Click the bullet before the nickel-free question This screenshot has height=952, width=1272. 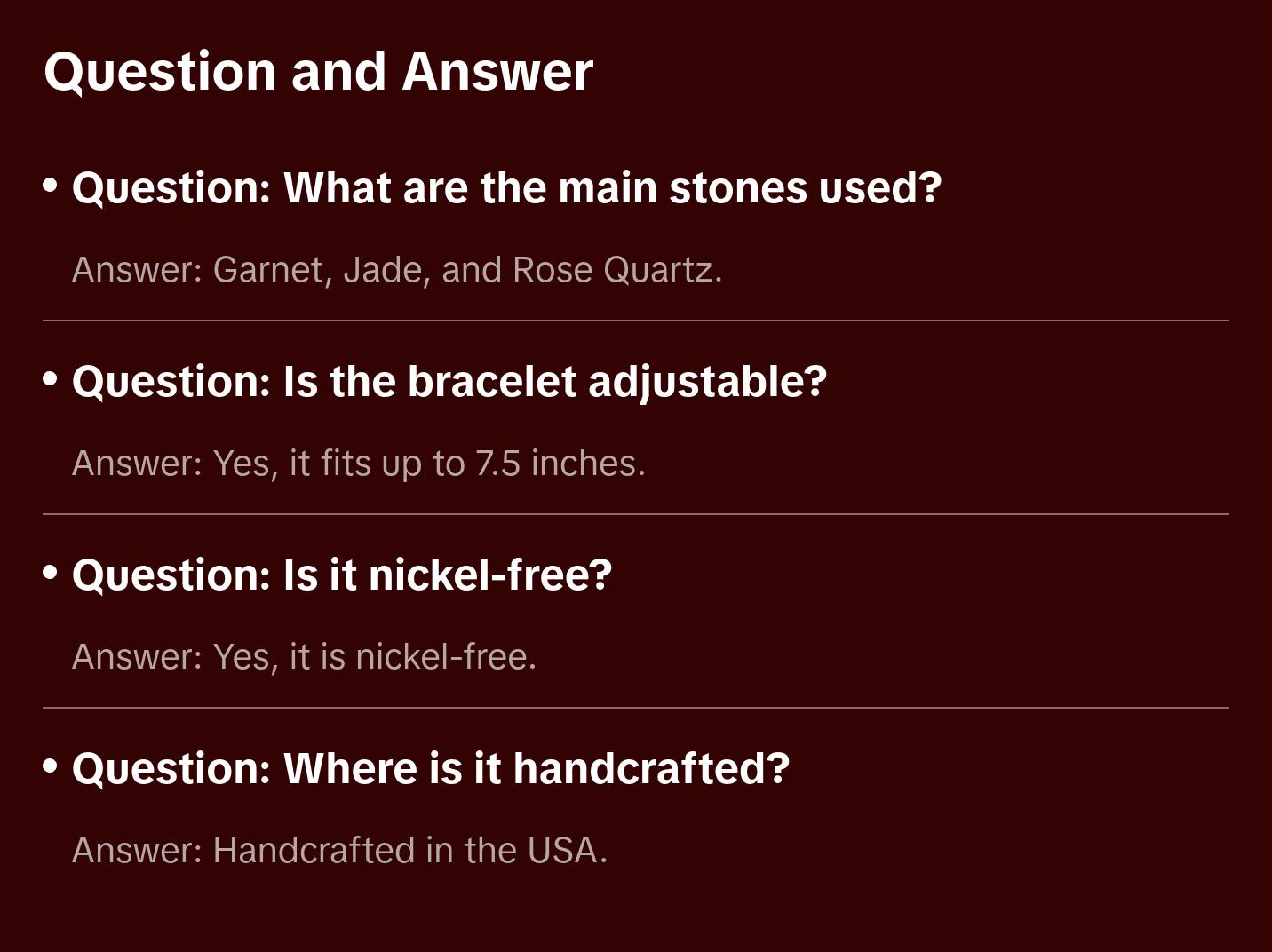[51, 573]
